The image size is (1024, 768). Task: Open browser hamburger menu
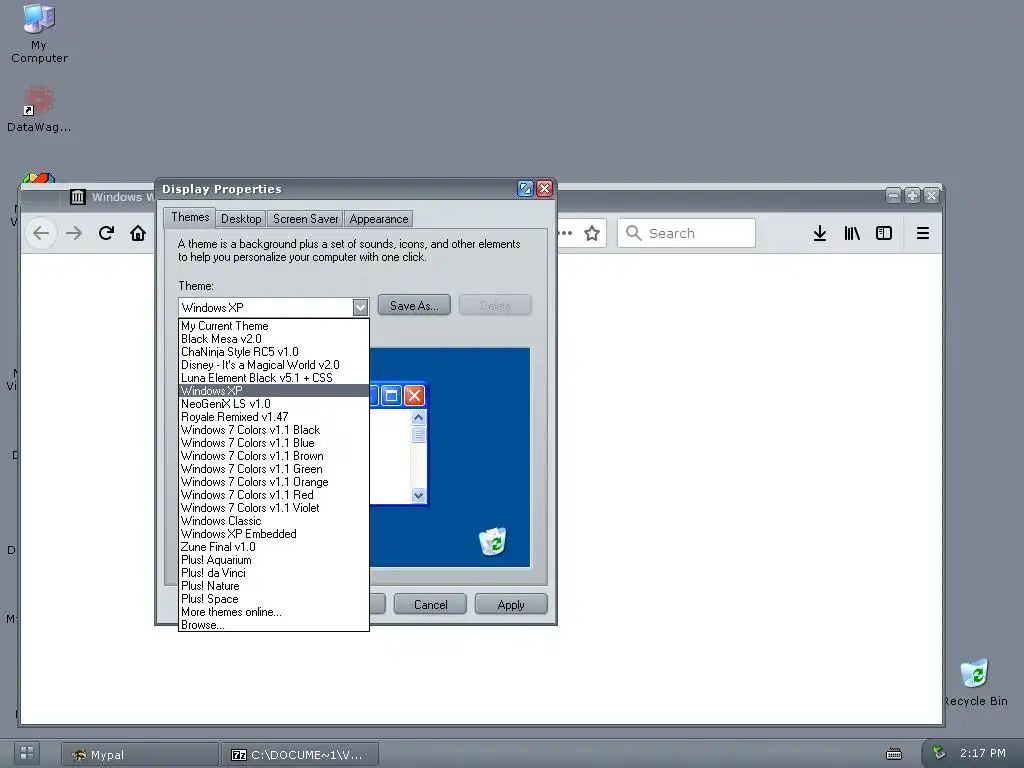(923, 233)
